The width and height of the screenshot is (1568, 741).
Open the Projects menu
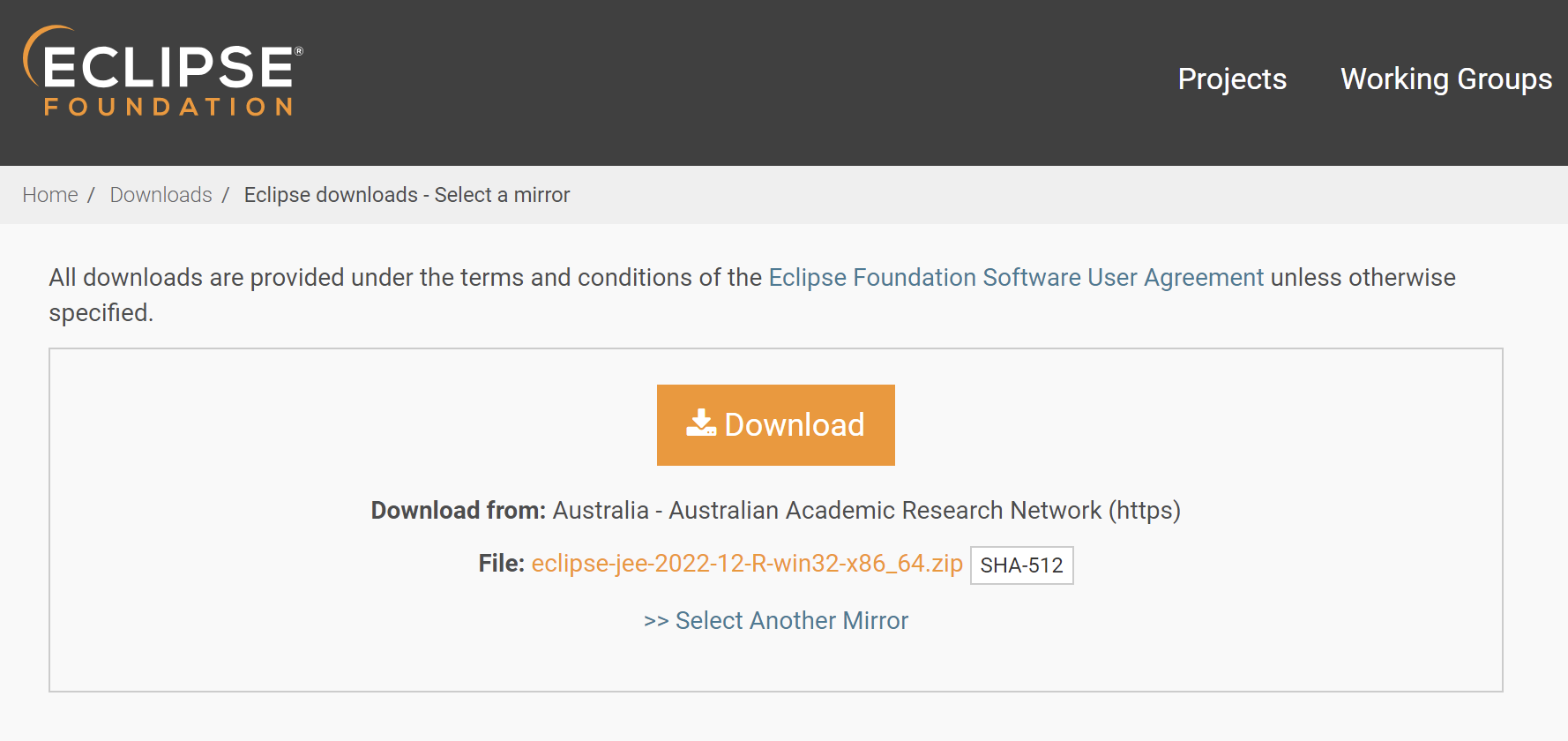tap(1232, 79)
